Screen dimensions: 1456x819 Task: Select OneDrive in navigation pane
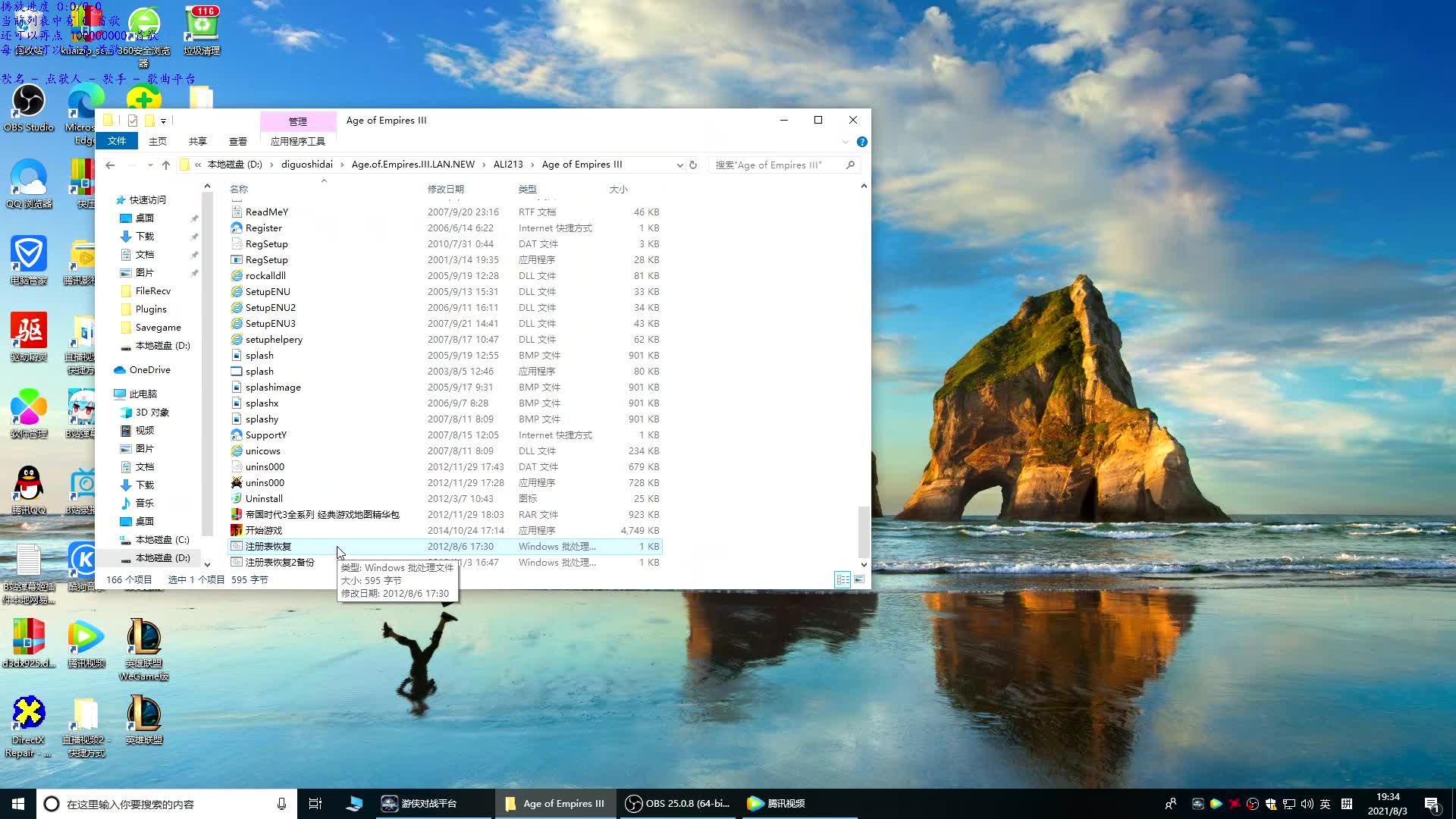(x=150, y=370)
